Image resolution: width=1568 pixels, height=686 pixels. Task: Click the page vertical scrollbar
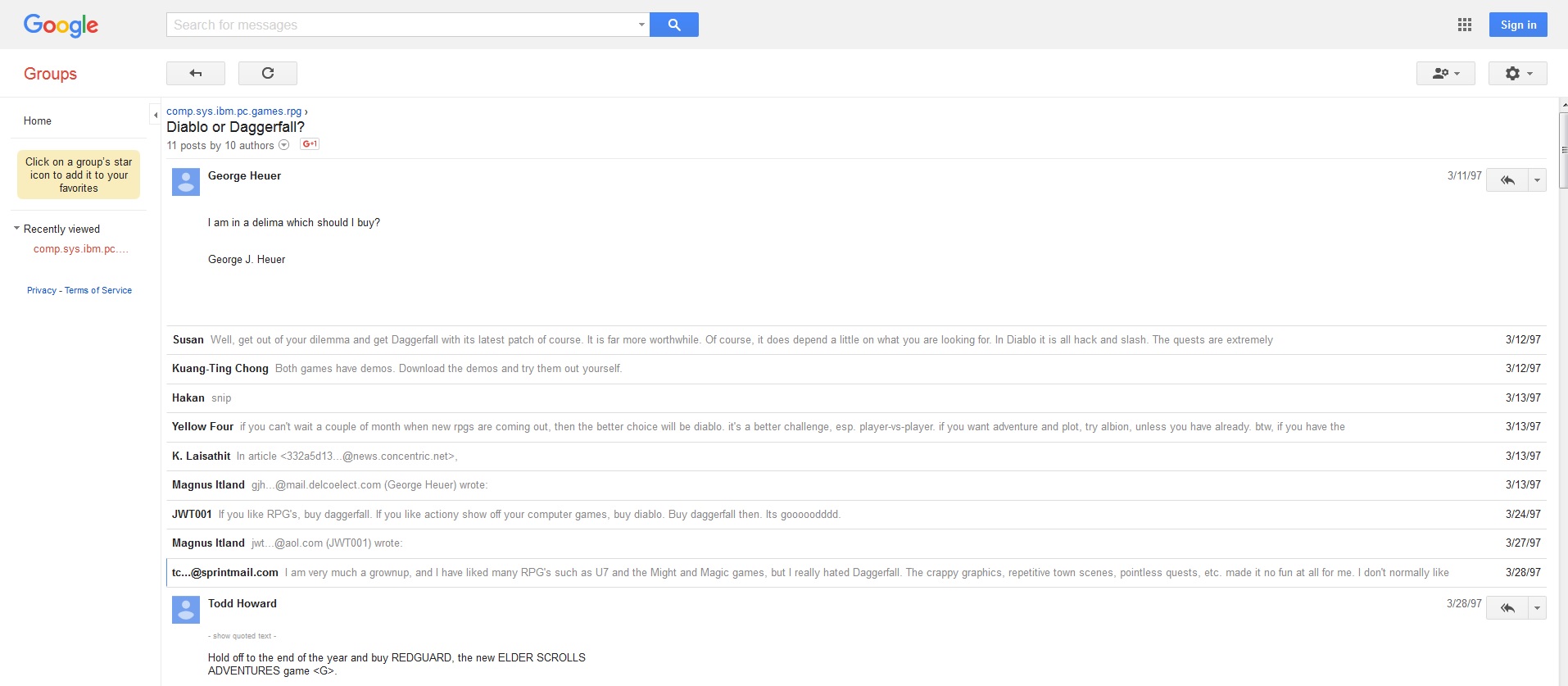[1563, 152]
